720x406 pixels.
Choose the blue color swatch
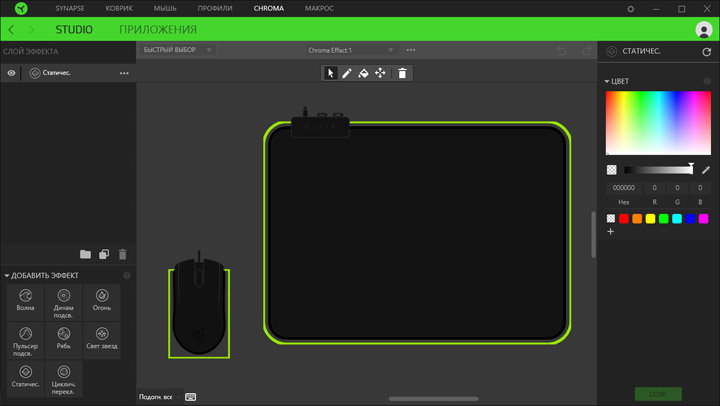point(690,219)
